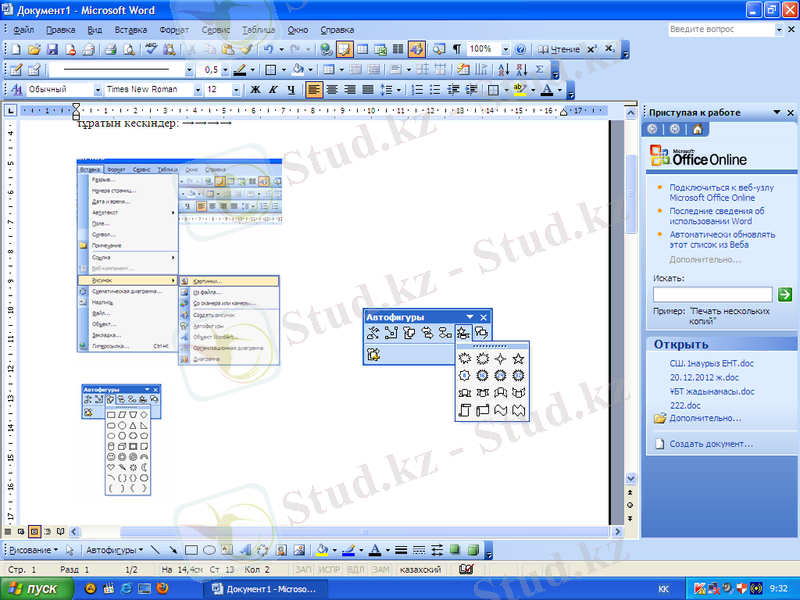This screenshot has height=600, width=800.
Task: Open the Формат menu
Action: pyautogui.click(x=173, y=30)
